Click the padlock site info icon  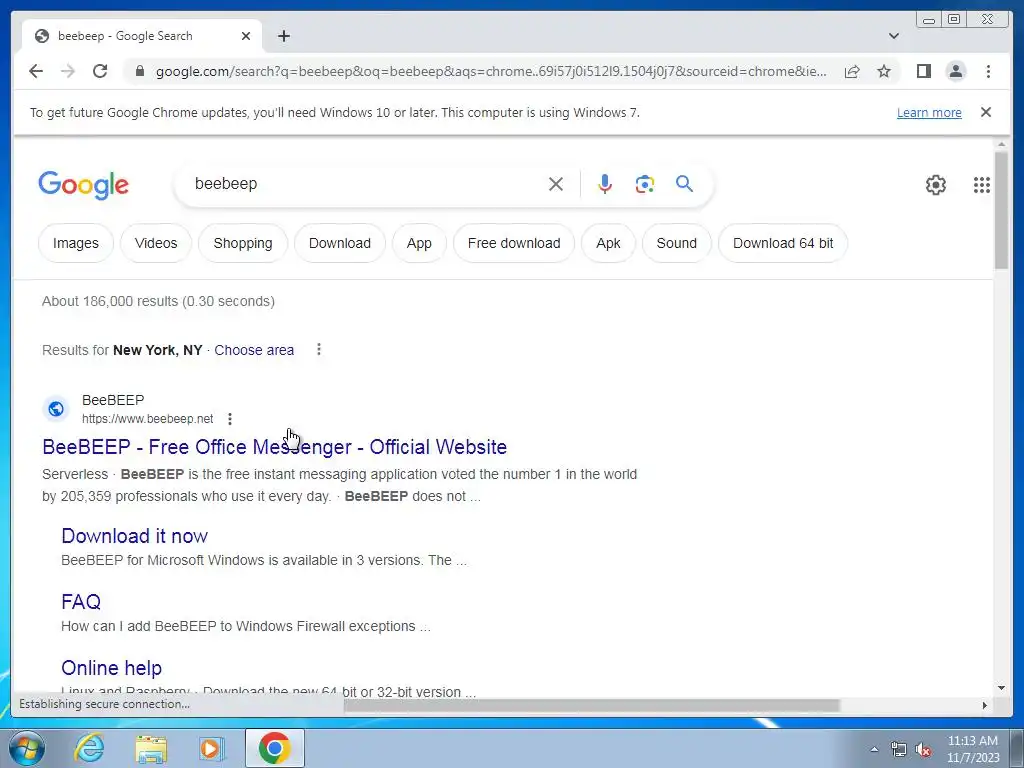click(x=139, y=71)
